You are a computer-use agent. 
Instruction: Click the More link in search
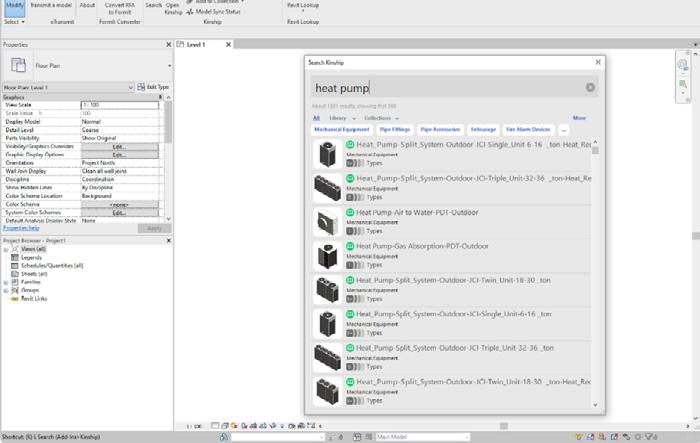point(579,118)
